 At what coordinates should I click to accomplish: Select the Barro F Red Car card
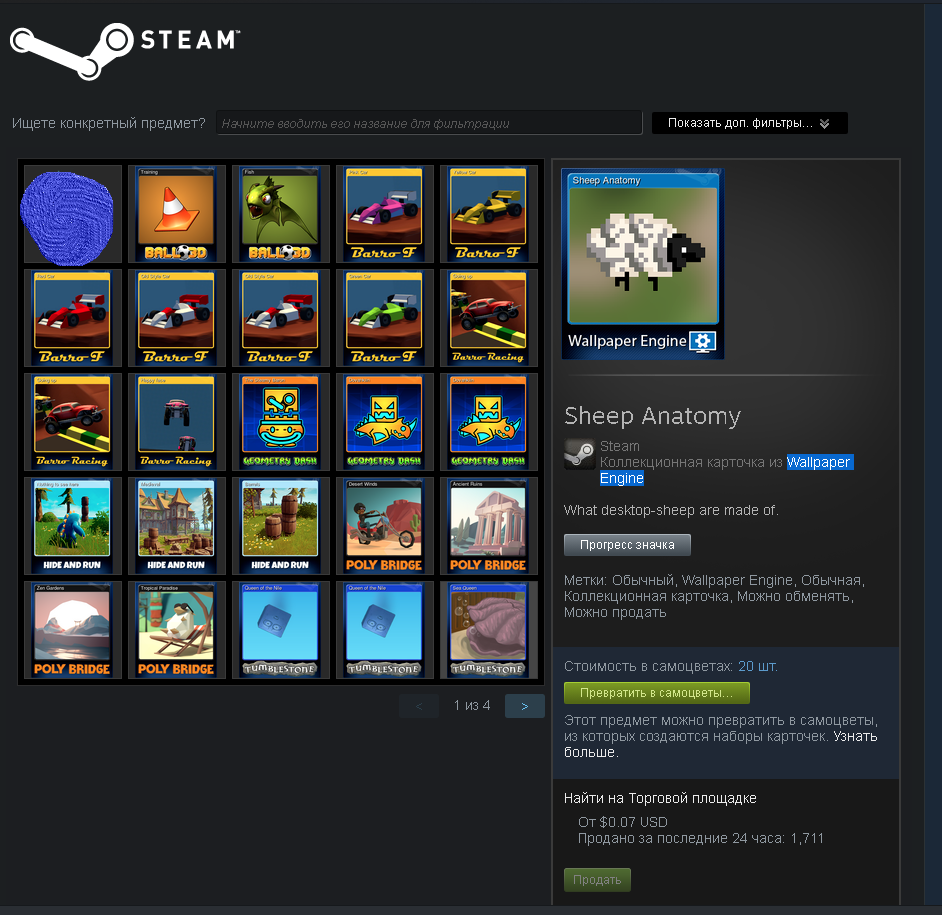click(x=73, y=318)
